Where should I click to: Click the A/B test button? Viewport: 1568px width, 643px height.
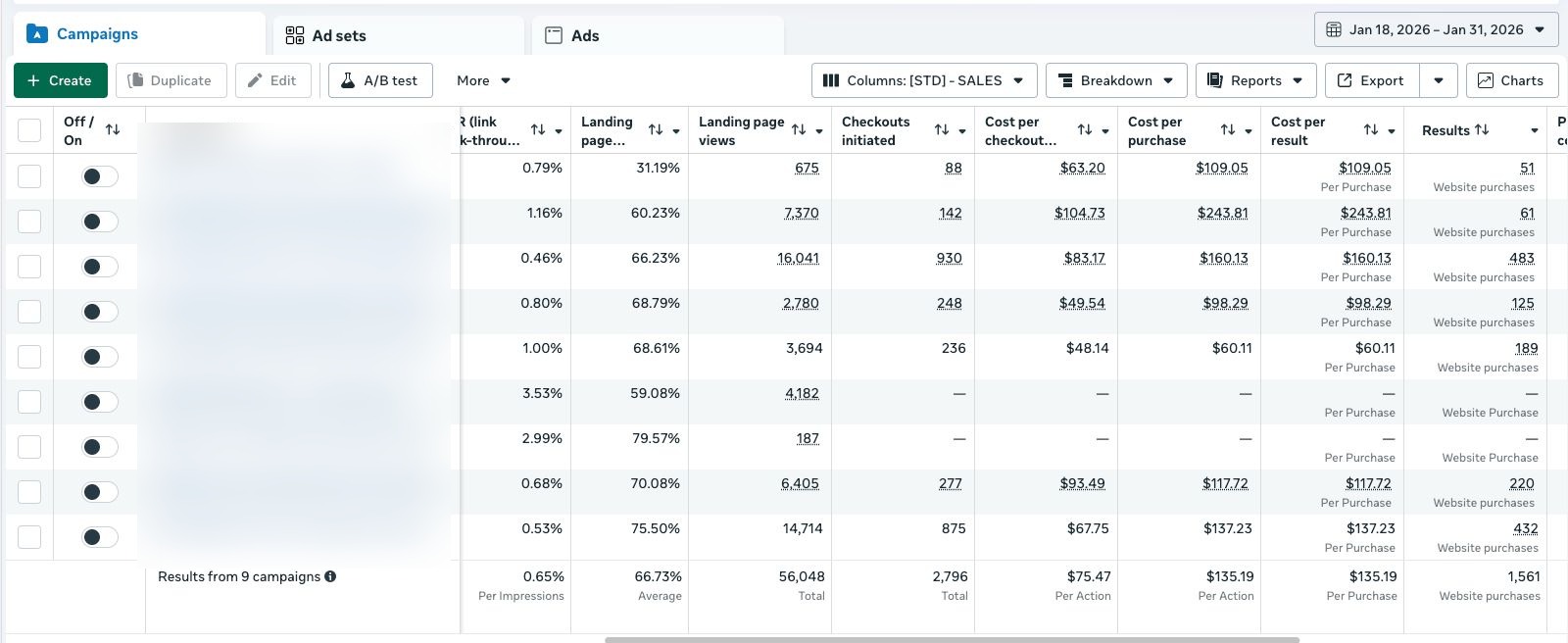tap(380, 80)
